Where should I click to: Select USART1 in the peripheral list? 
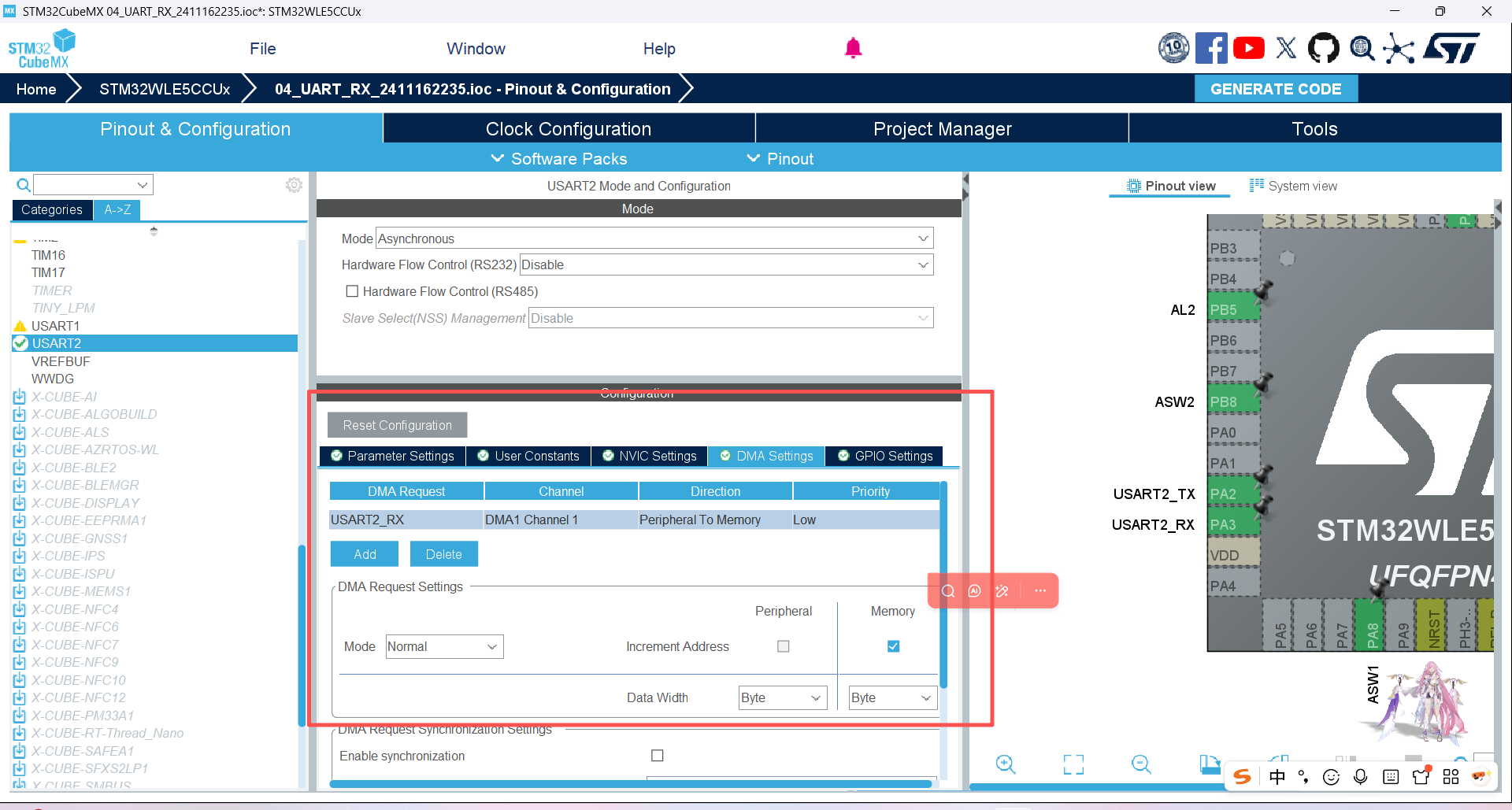55,326
